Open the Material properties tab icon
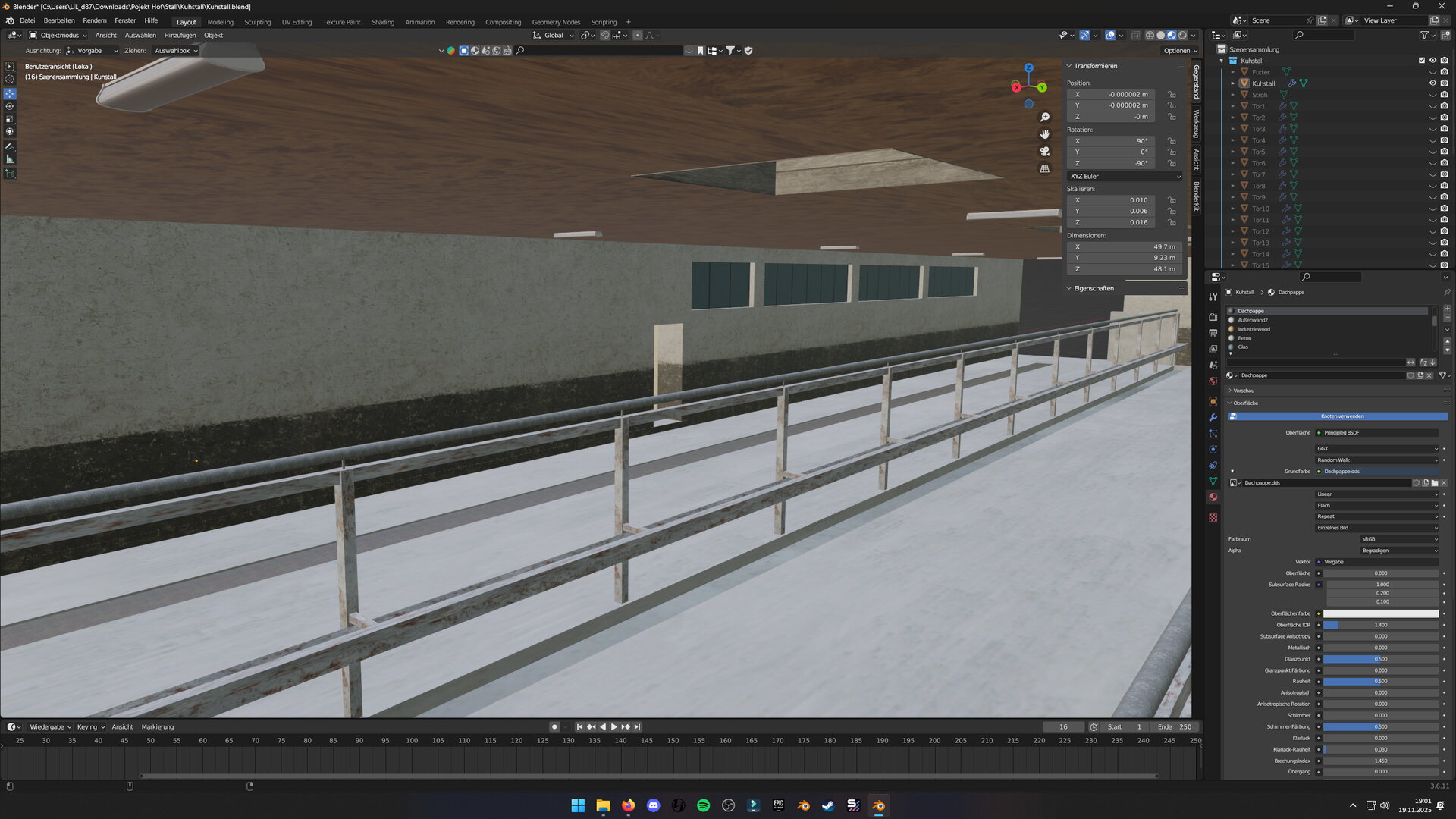This screenshot has width=1456, height=819. pos(1213,497)
